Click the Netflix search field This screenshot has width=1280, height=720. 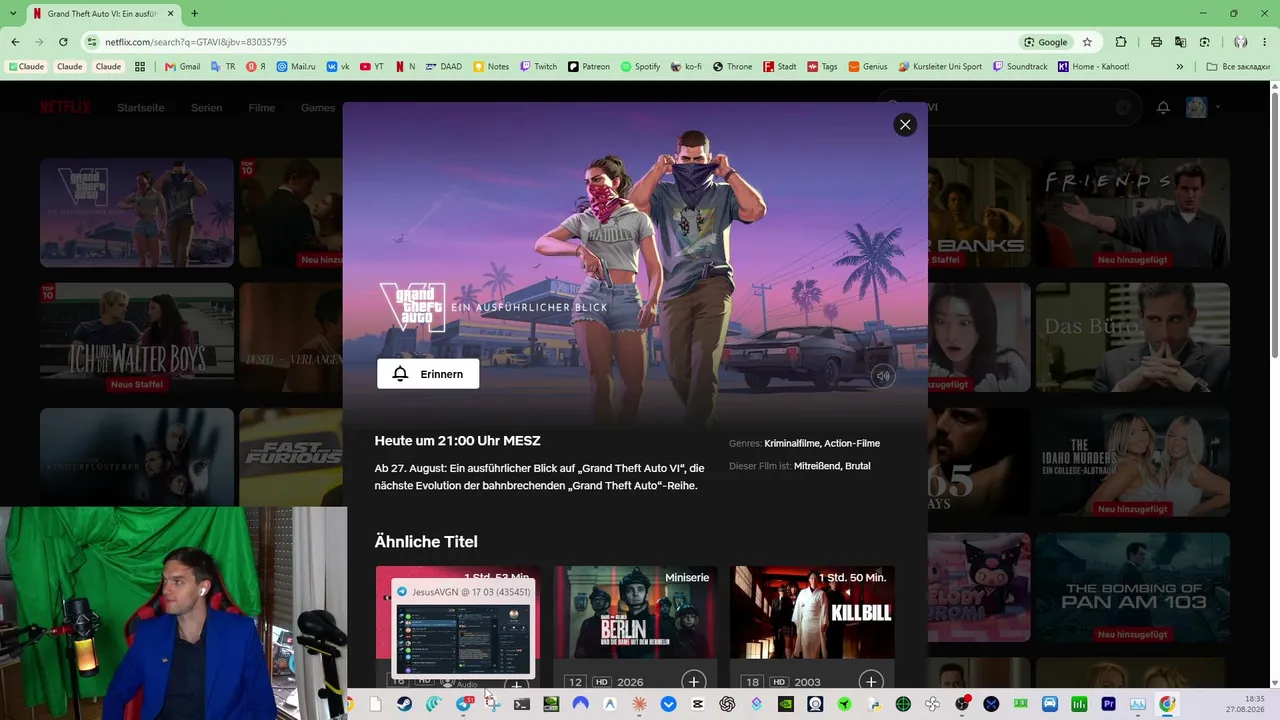pos(1010,107)
